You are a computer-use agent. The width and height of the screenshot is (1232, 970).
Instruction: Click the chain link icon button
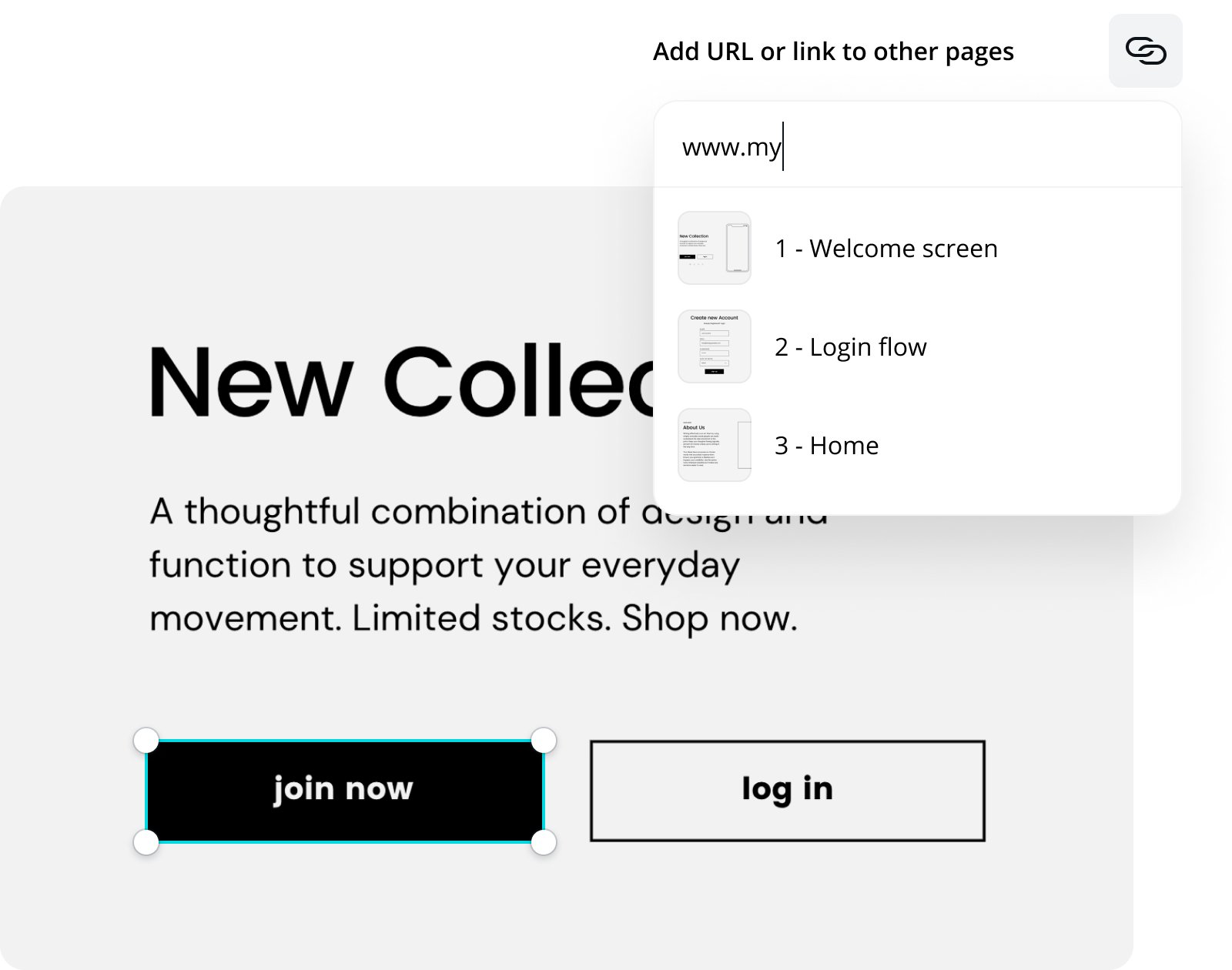pos(1145,51)
